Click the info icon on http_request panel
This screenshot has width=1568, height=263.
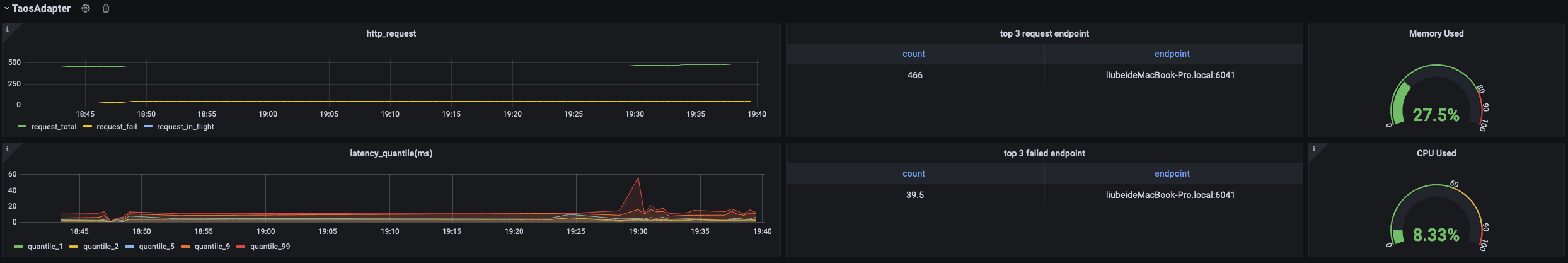pyautogui.click(x=8, y=29)
